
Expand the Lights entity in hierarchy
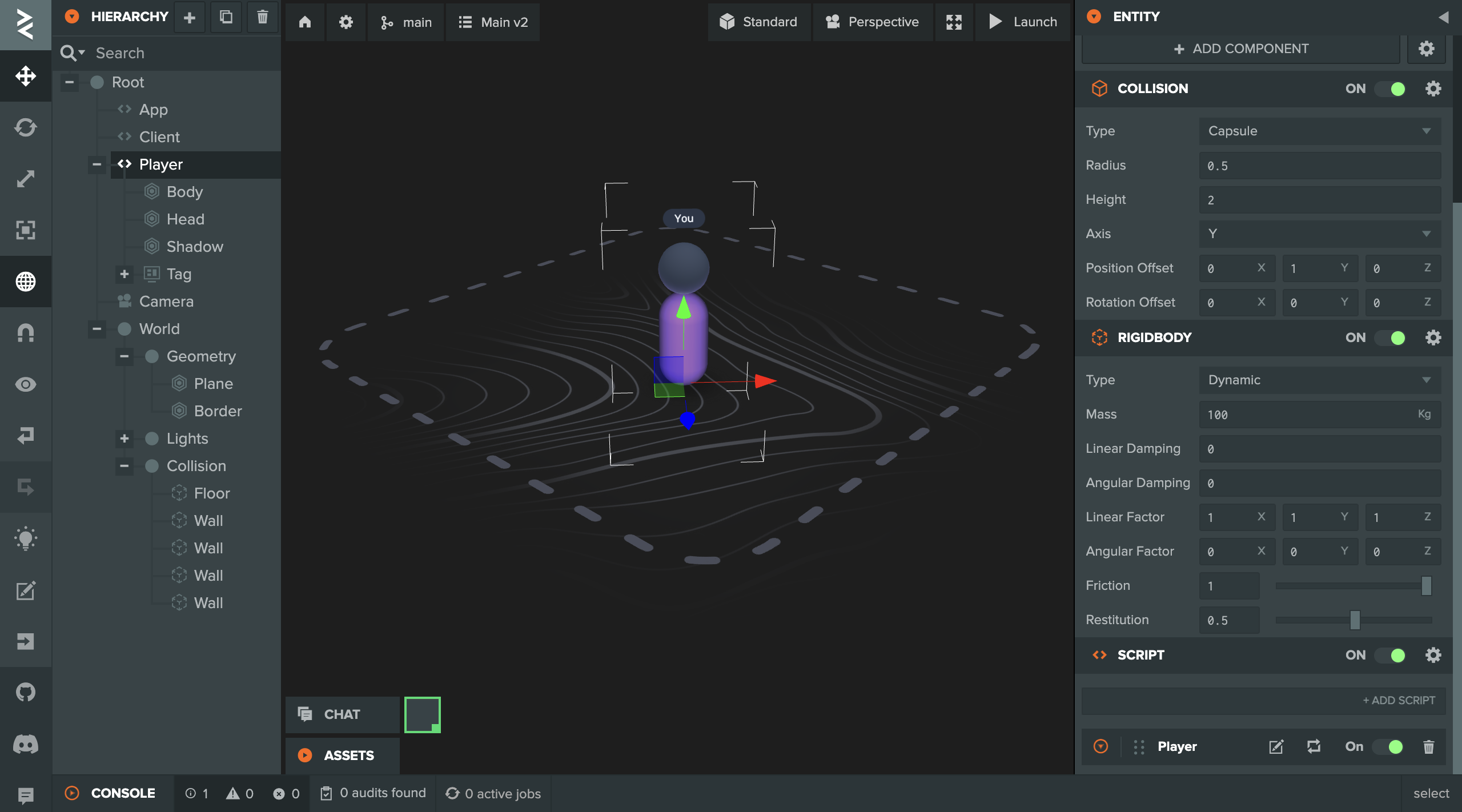(124, 439)
